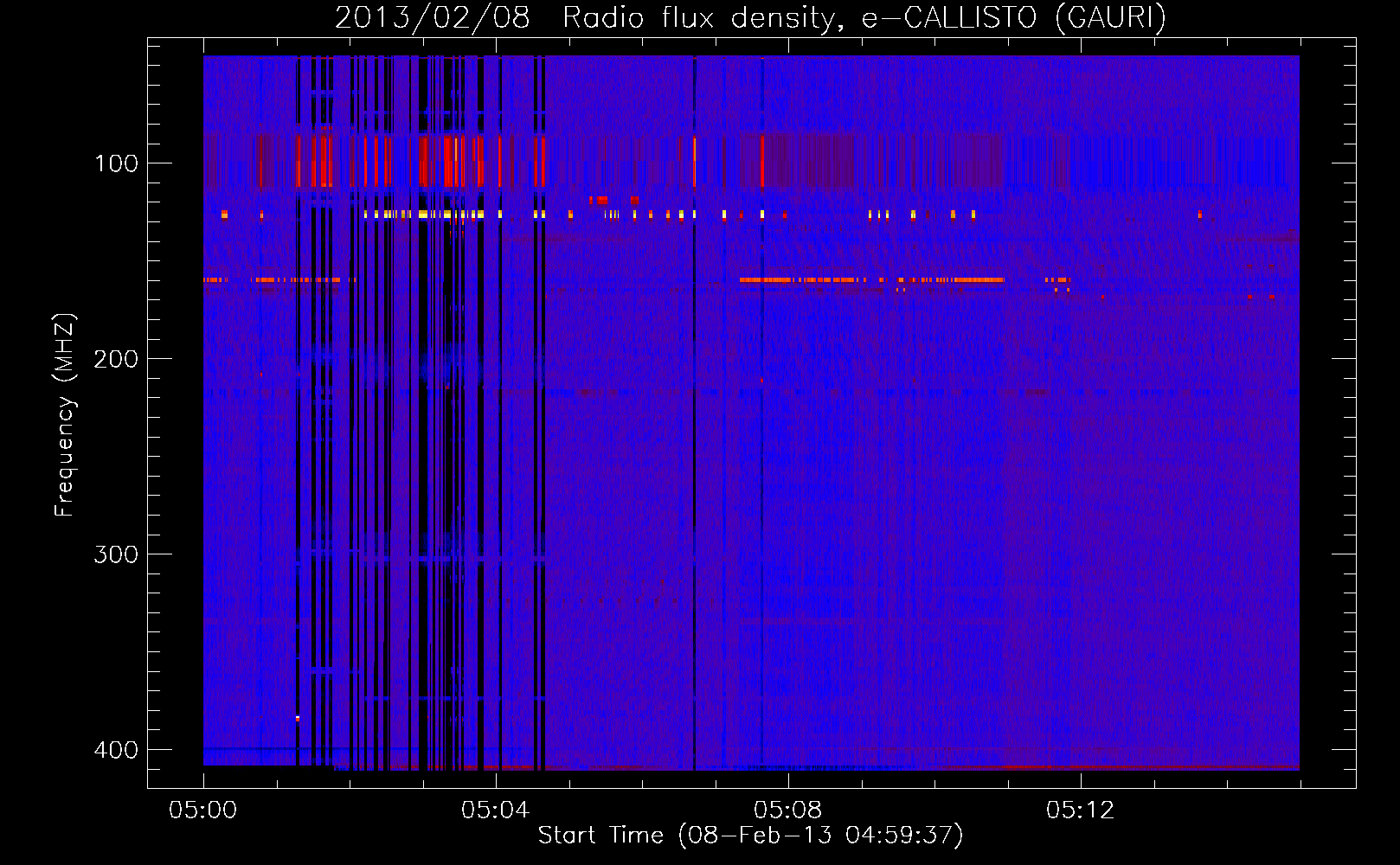Click the 05:08 time tick label
The height and width of the screenshot is (865, 1400).
tap(787, 811)
